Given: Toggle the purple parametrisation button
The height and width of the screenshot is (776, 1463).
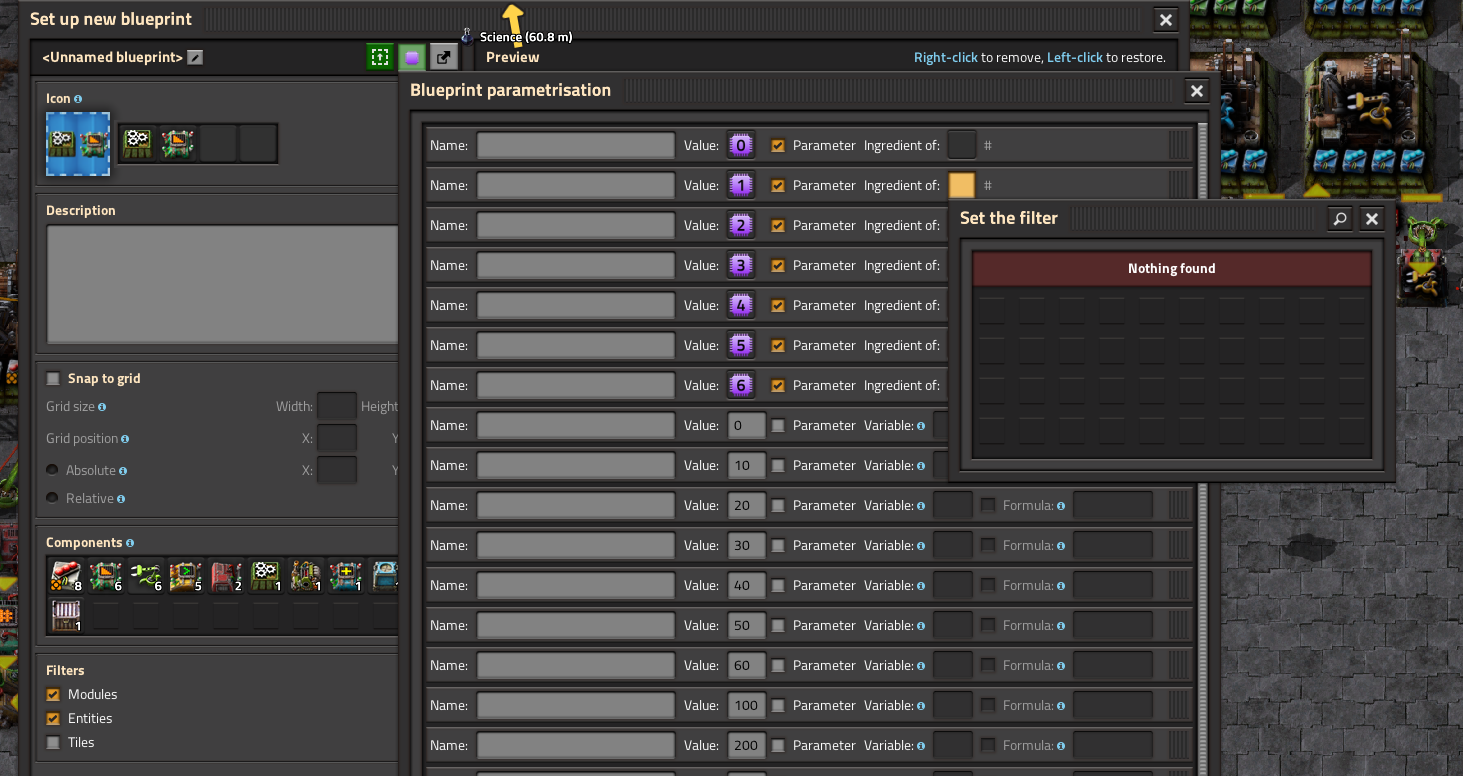Looking at the screenshot, I should [x=412, y=57].
